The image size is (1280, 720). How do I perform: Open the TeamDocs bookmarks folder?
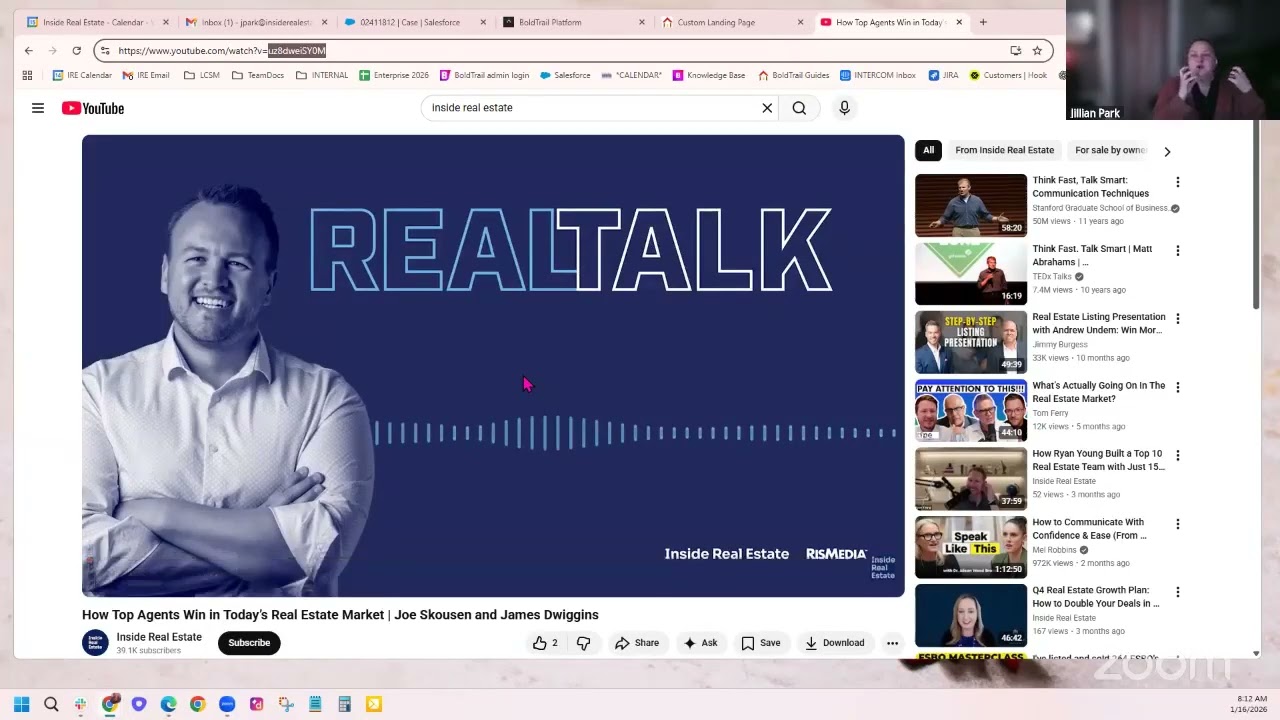tap(258, 75)
